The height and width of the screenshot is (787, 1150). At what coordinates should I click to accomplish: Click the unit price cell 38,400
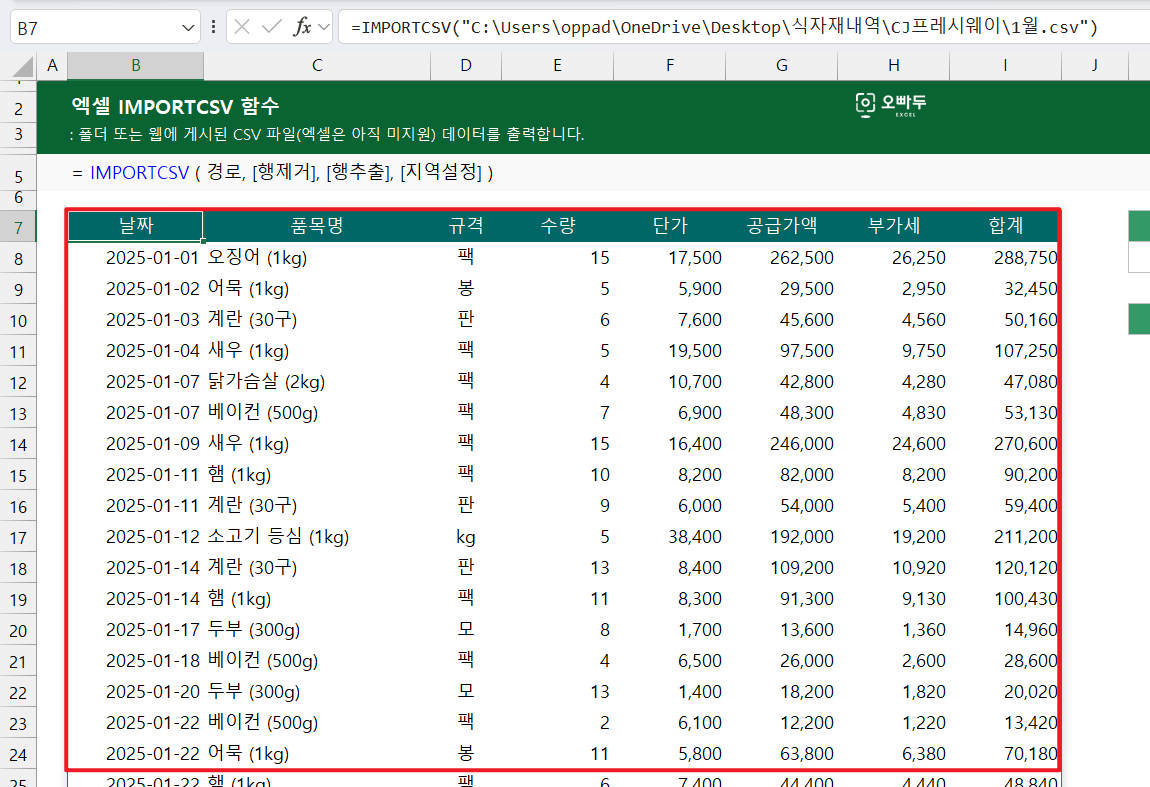point(670,537)
